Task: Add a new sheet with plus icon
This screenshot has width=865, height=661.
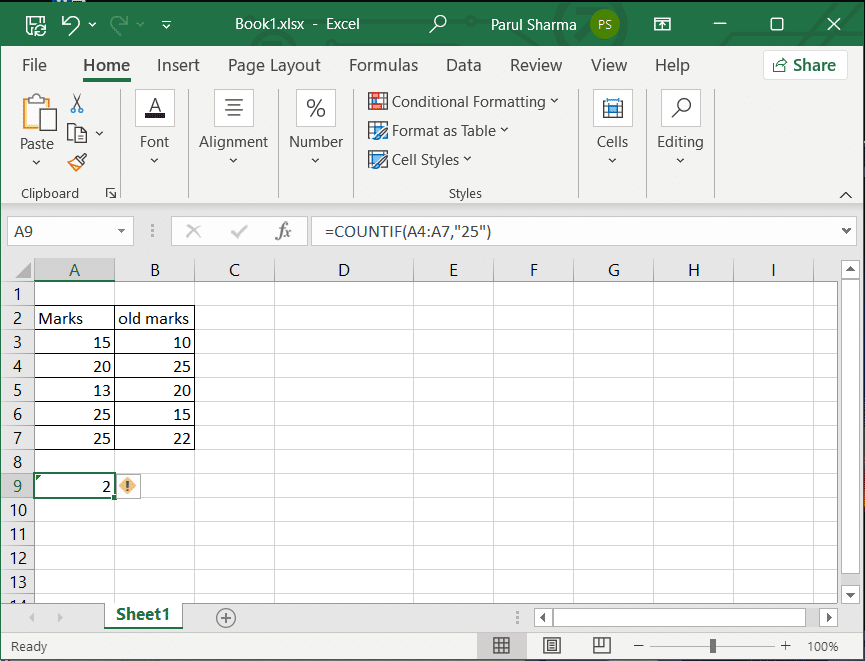Action: [x=226, y=617]
